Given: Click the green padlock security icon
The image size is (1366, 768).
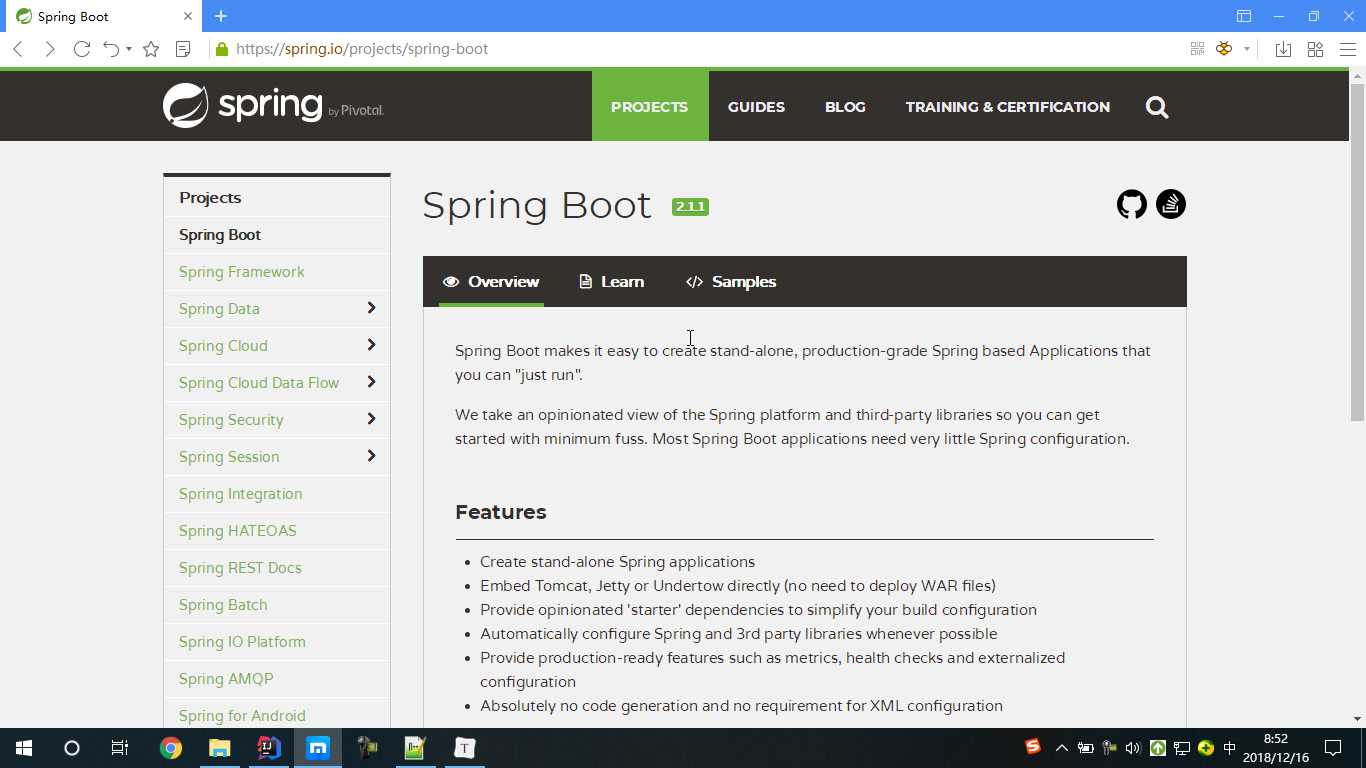Looking at the screenshot, I should (221, 49).
